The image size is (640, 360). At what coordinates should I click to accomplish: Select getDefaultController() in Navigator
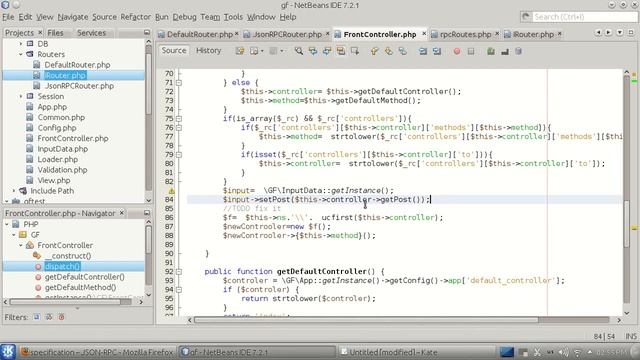click(x=84, y=277)
